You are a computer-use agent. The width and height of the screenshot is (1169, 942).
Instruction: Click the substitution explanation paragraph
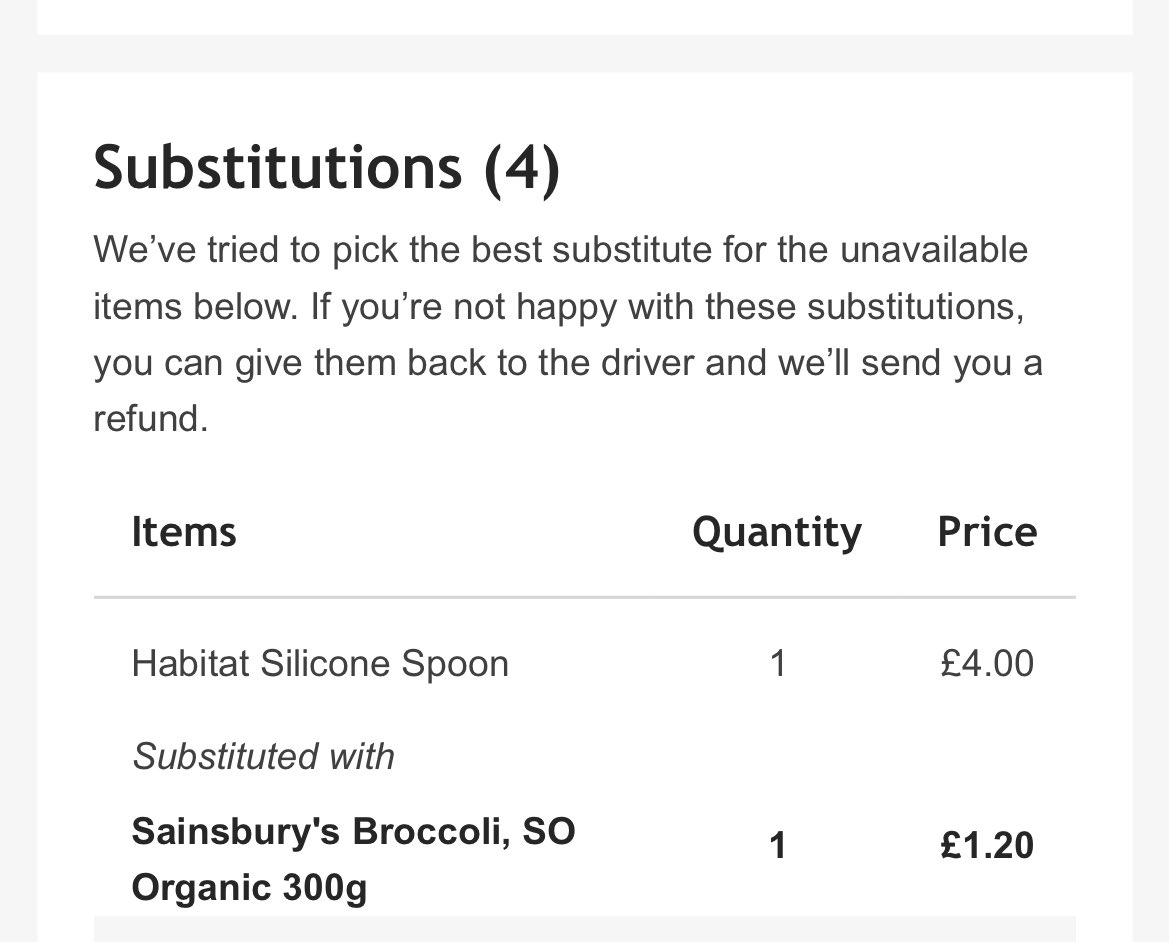(x=568, y=334)
